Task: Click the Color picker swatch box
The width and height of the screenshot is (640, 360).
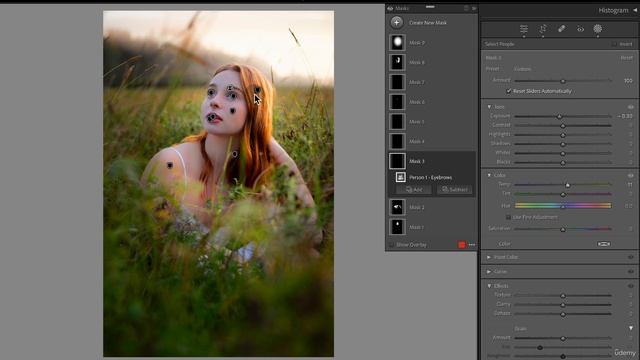Action: tap(604, 244)
